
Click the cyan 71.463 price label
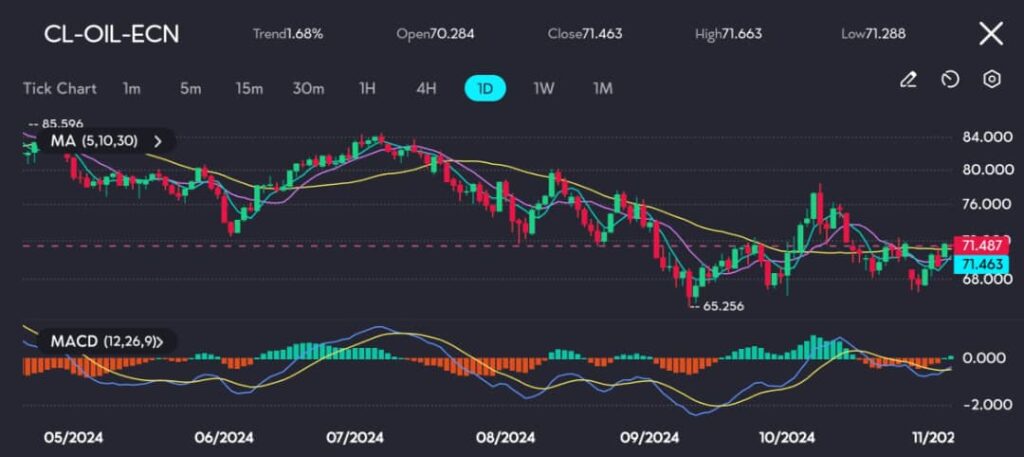(979, 264)
